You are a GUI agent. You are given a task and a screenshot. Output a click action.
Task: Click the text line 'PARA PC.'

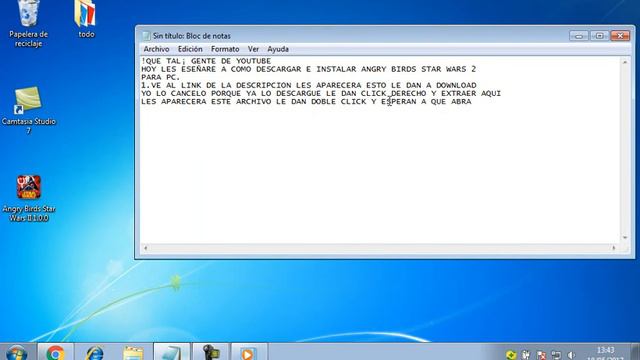tap(161, 77)
